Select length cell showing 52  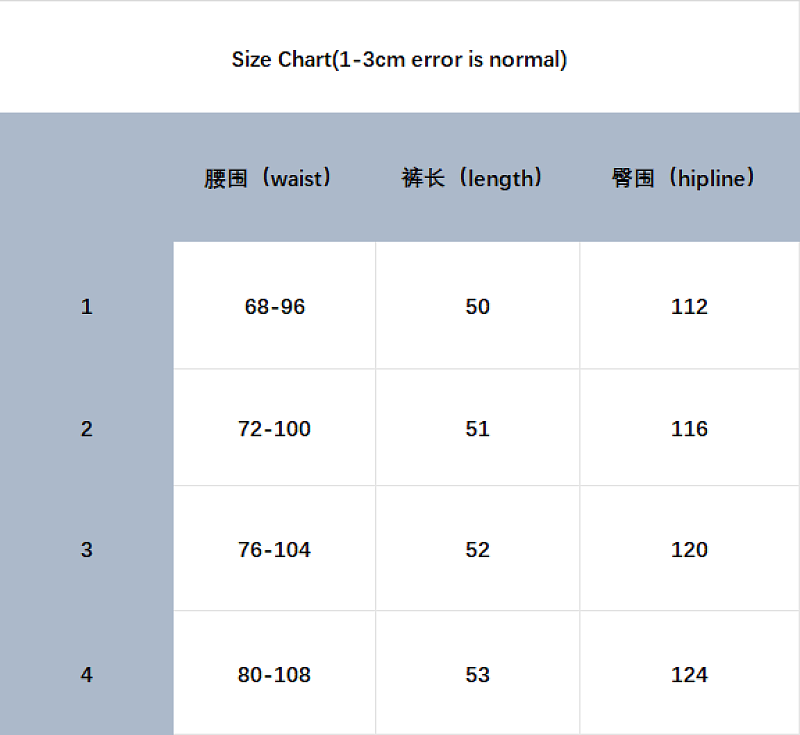click(478, 548)
